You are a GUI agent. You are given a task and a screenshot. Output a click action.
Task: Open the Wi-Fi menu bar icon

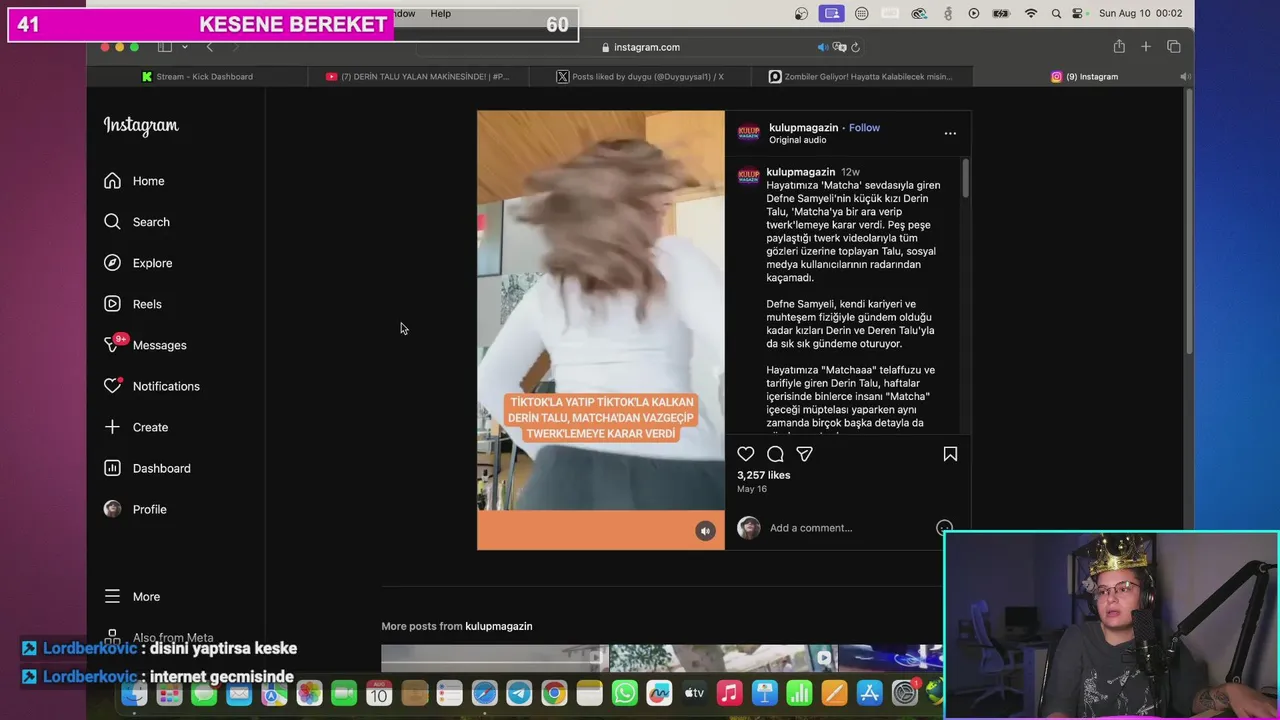coord(1031,14)
